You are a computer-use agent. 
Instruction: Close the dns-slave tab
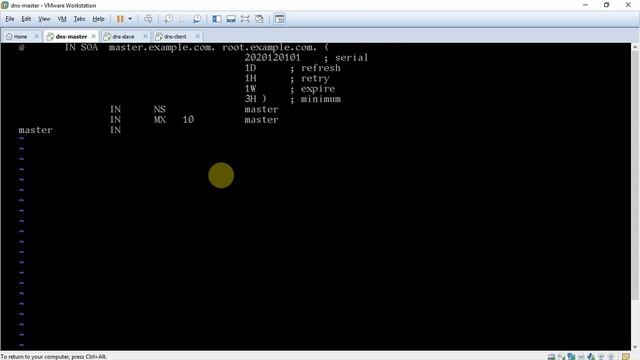[x=145, y=36]
